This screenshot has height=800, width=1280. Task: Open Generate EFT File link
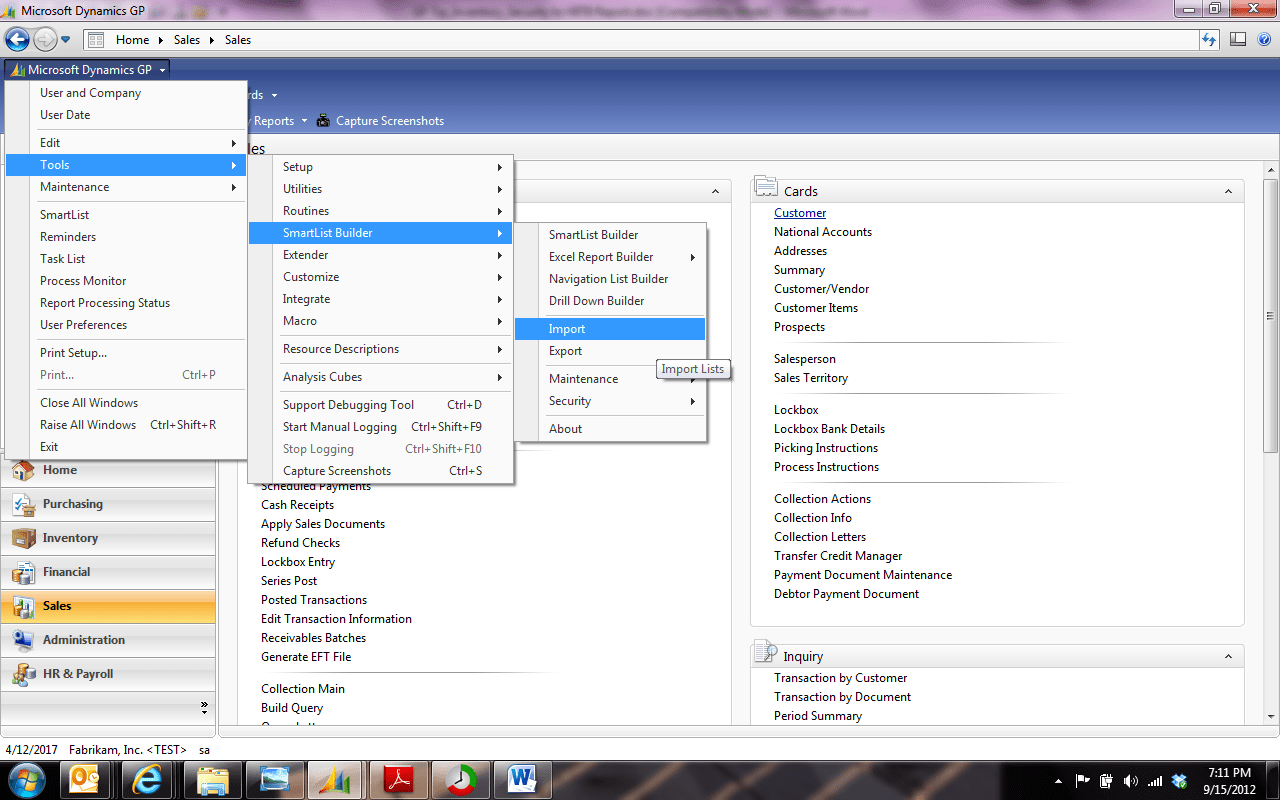tap(306, 657)
